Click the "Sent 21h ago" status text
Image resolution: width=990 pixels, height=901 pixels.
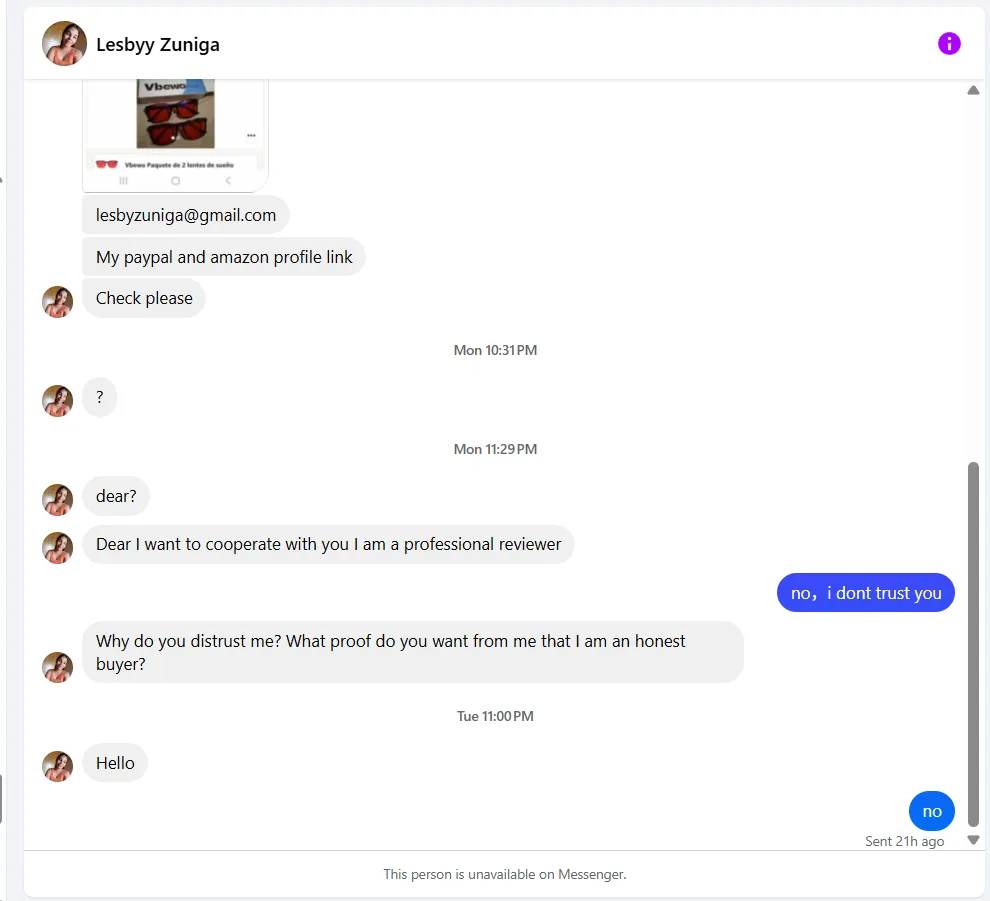904,841
